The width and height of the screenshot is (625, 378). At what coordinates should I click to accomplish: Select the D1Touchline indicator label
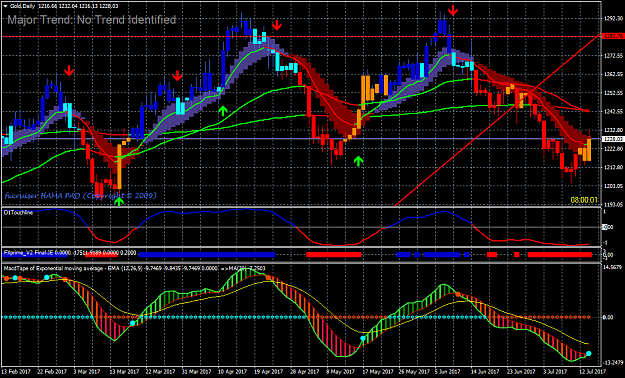click(18, 213)
